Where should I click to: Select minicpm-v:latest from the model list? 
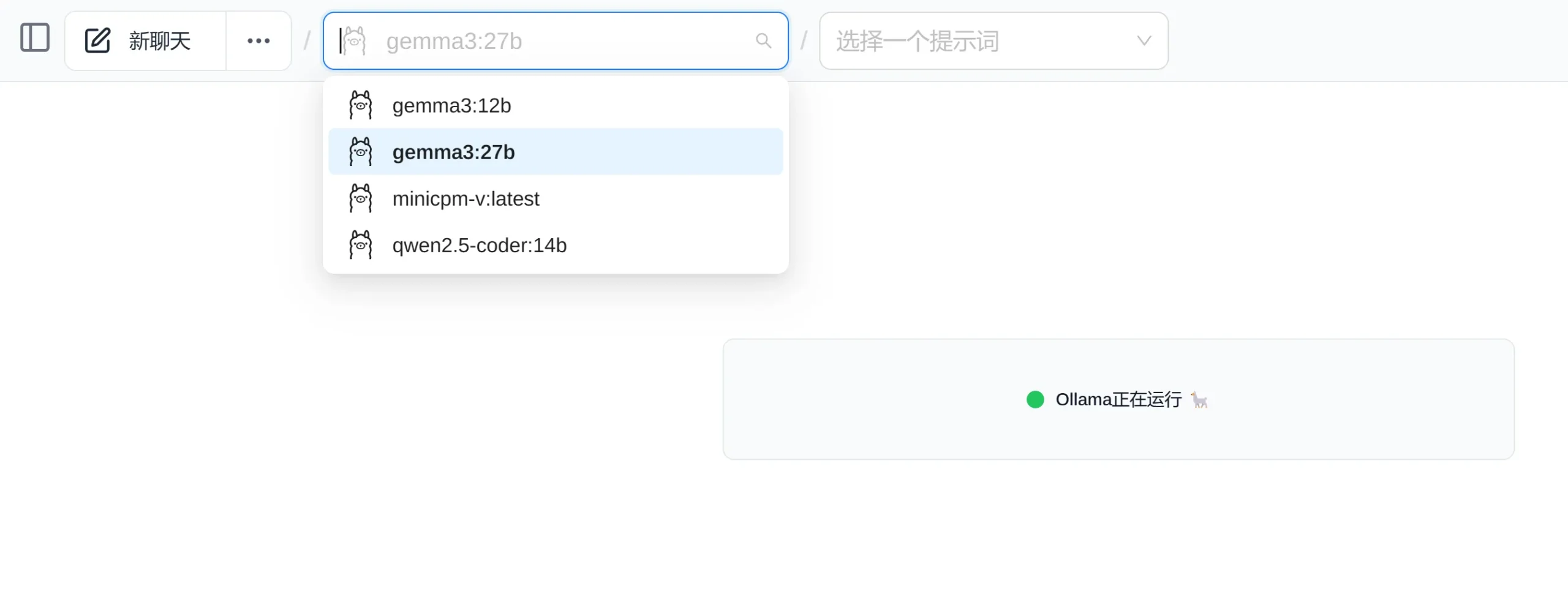pos(466,198)
